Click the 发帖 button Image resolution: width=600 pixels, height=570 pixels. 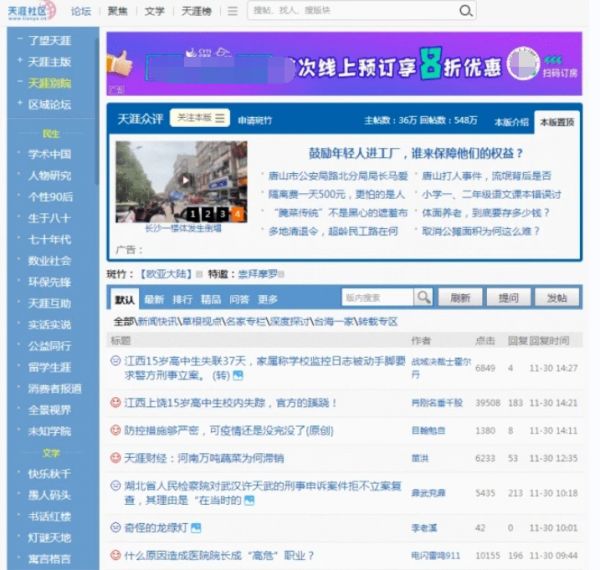tap(556, 298)
